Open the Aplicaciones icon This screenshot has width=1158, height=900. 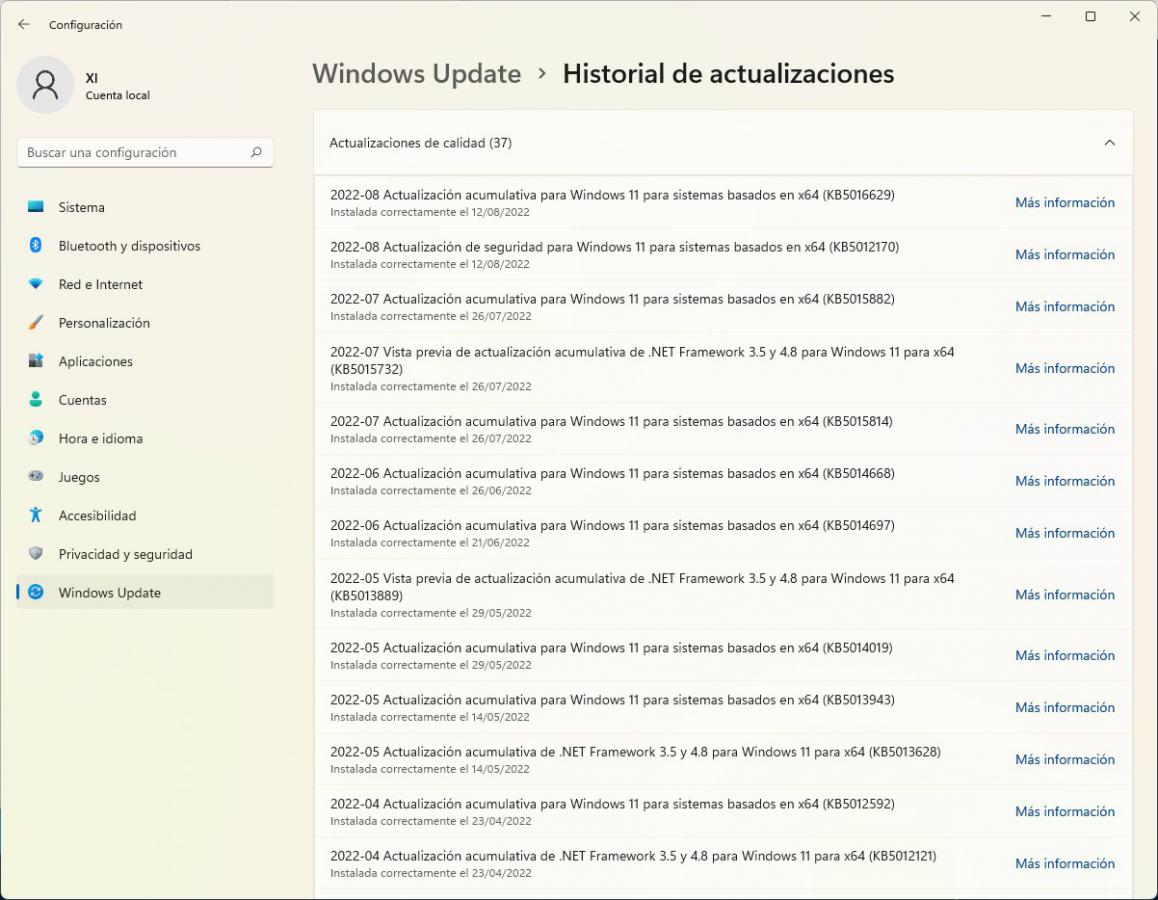click(x=36, y=361)
